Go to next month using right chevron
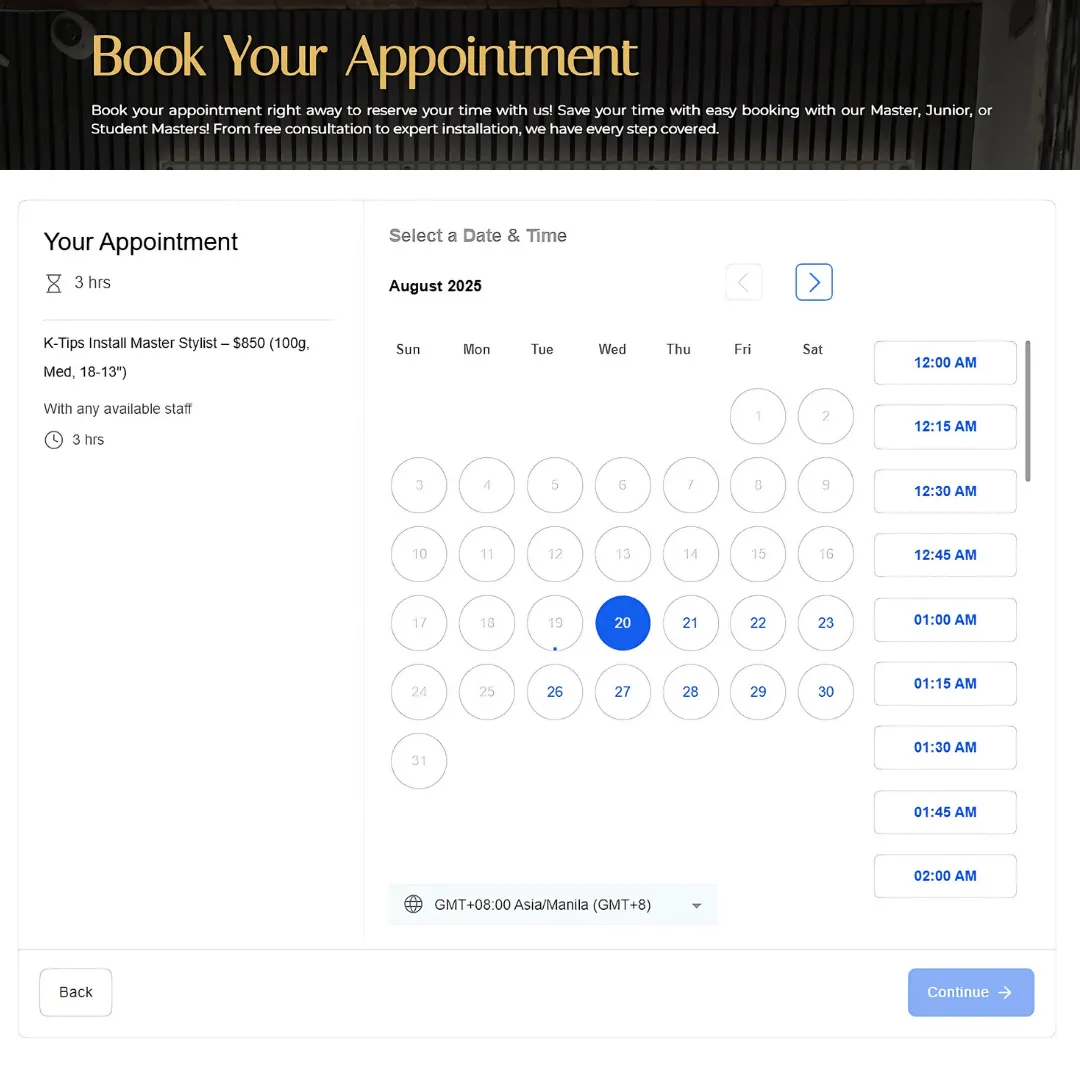Image resolution: width=1080 pixels, height=1080 pixels. coord(813,282)
